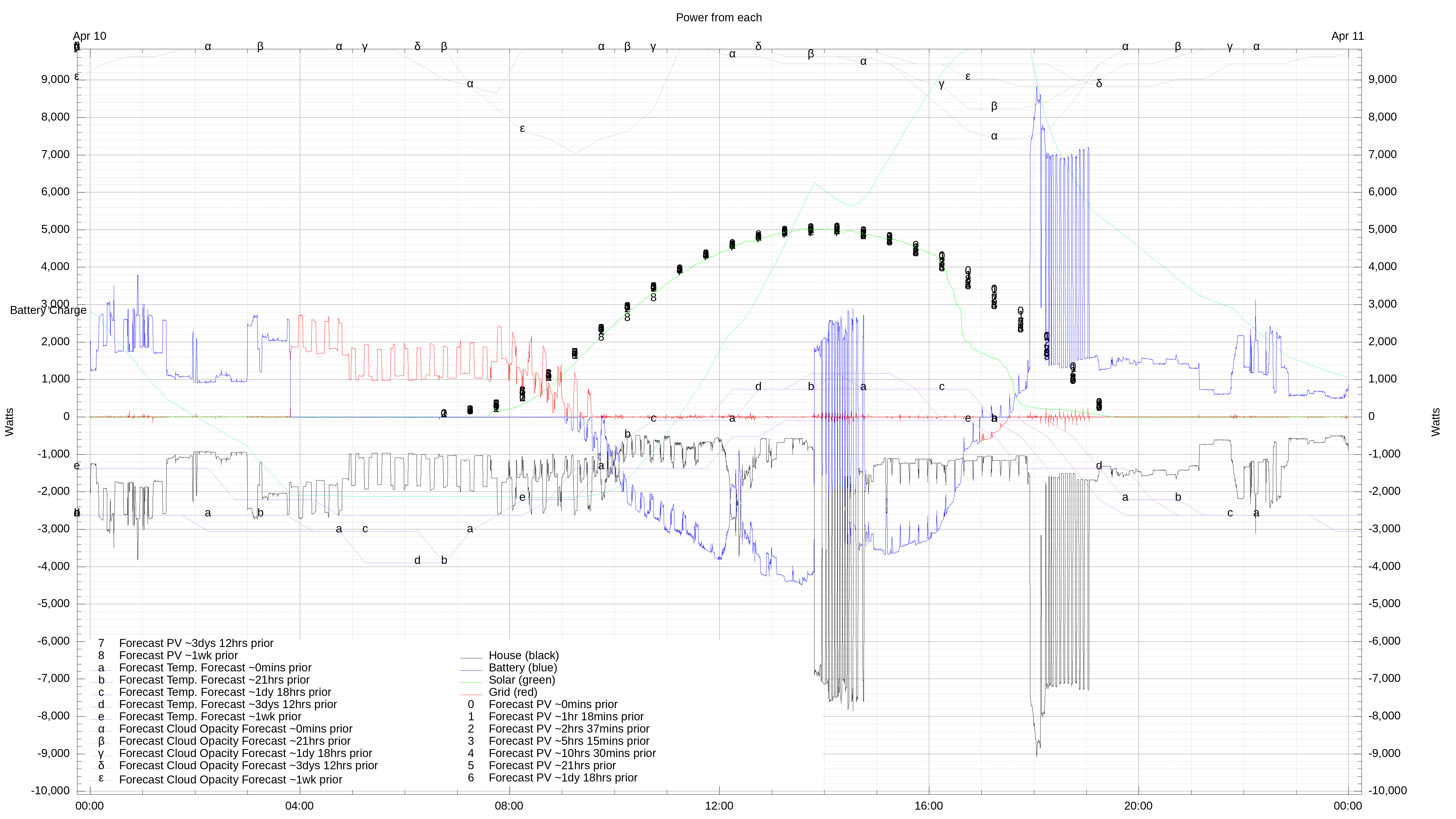The height and width of the screenshot is (819, 1456).
Task: Click the 04:00 x-axis tick label
Action: 299,806
